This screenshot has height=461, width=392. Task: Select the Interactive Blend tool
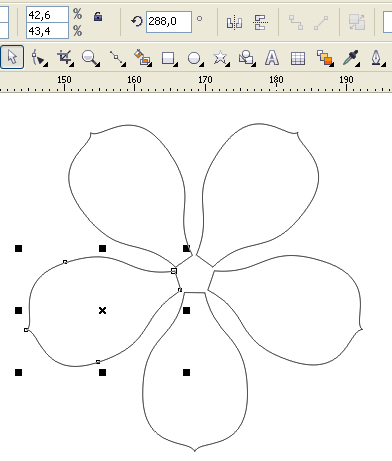pos(324,58)
